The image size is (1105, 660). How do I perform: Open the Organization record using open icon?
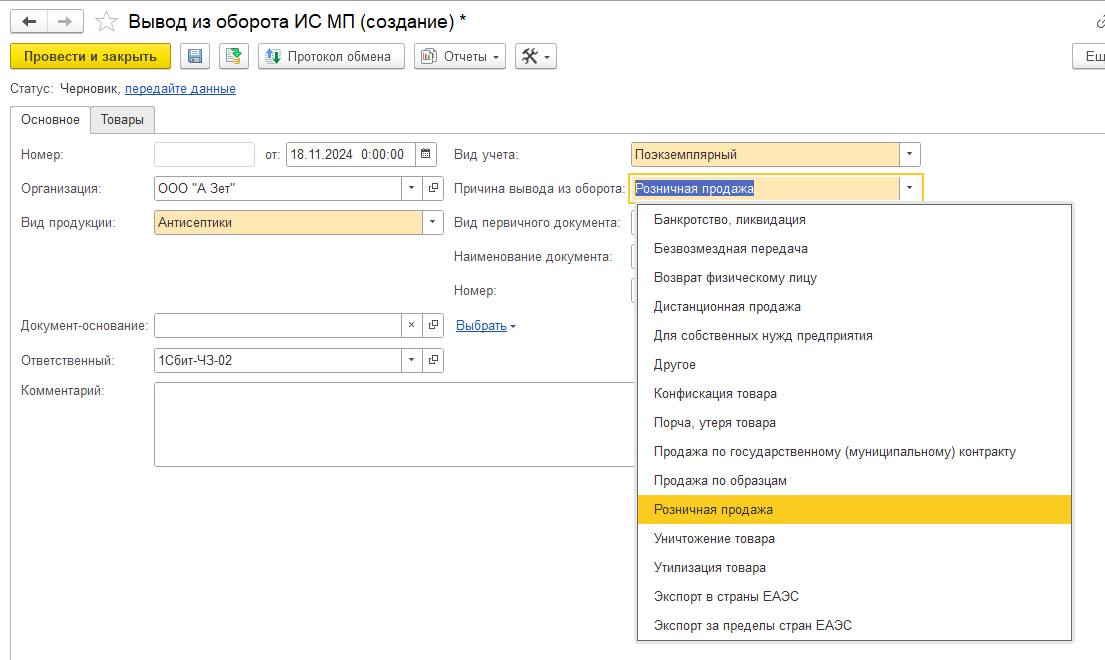tap(433, 187)
